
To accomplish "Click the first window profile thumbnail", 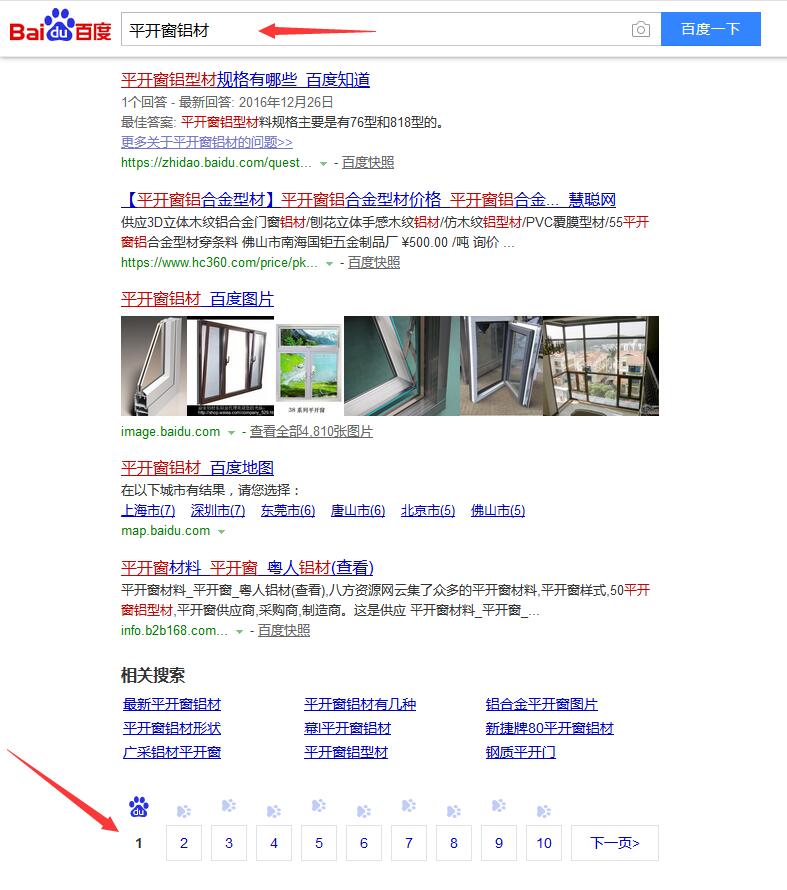I will (153, 366).
